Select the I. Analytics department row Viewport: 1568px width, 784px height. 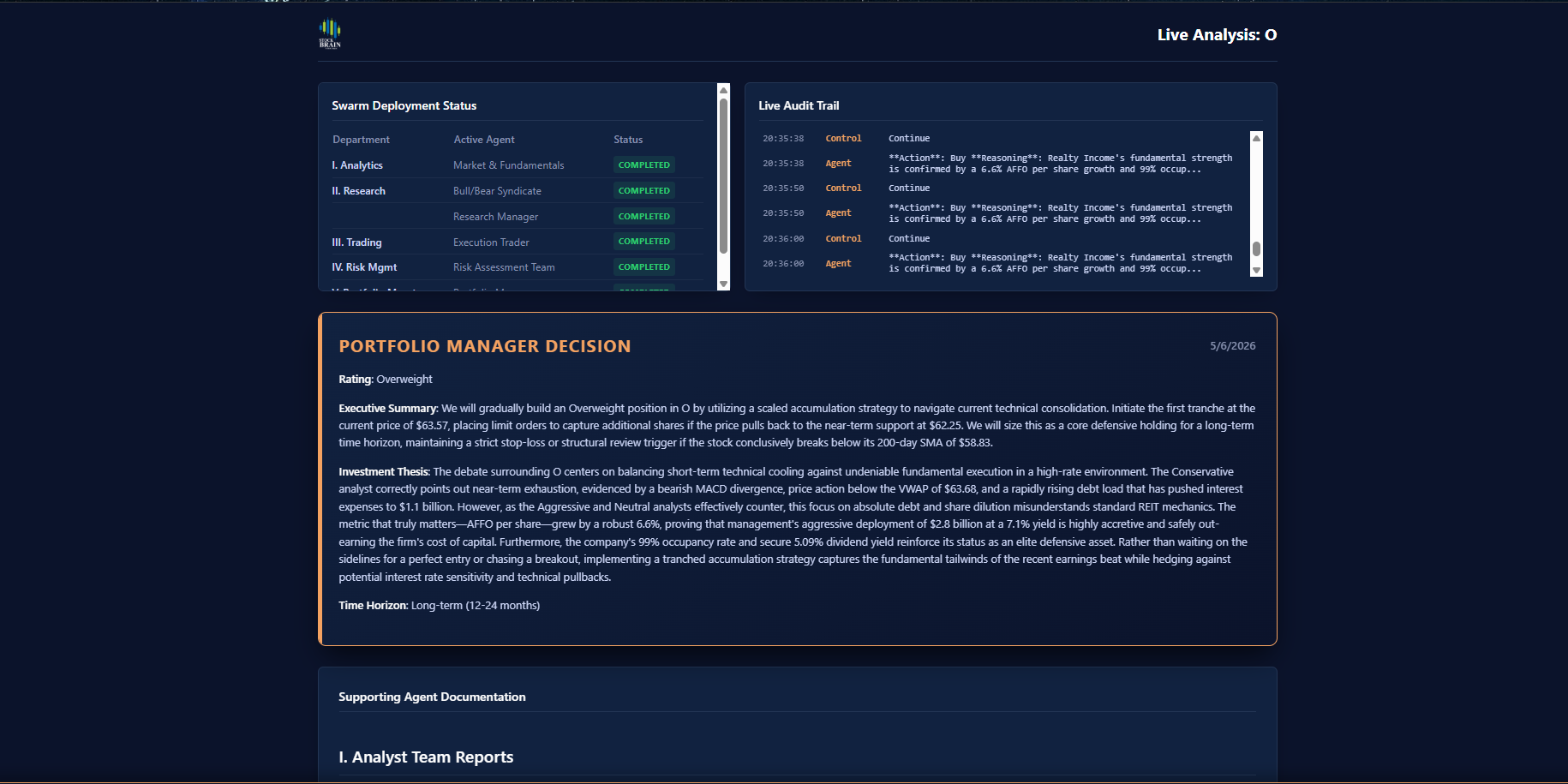518,165
